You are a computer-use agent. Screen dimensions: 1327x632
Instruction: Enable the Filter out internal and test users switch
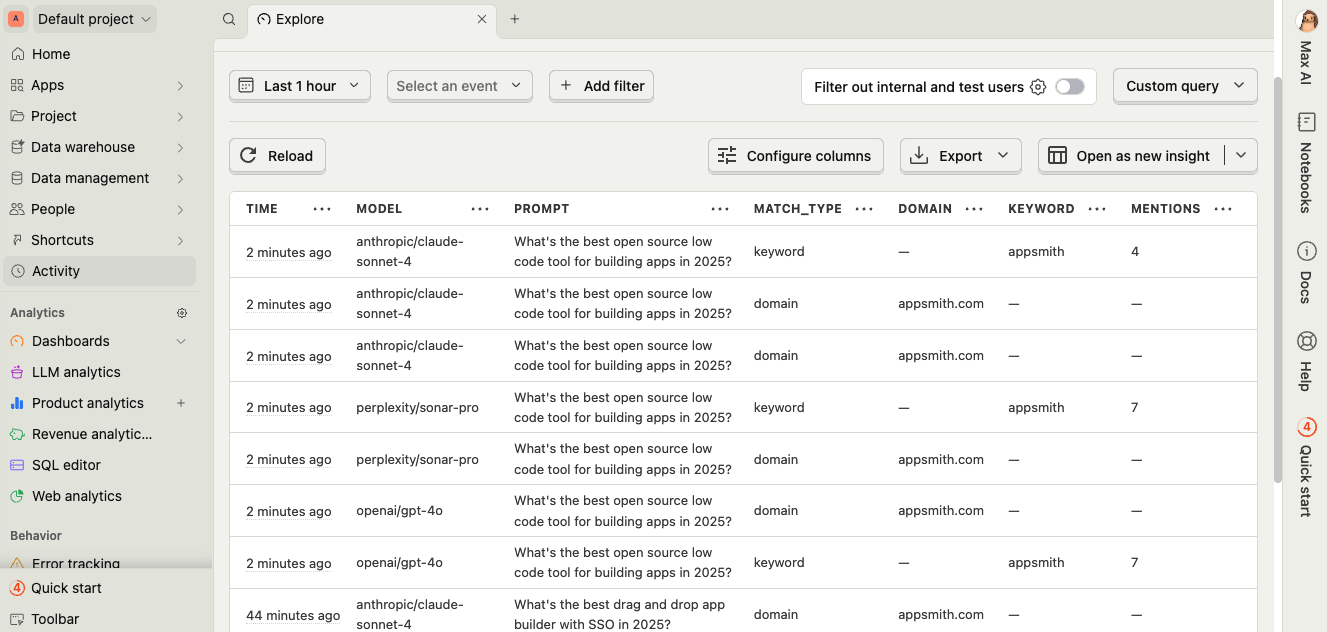1069,87
